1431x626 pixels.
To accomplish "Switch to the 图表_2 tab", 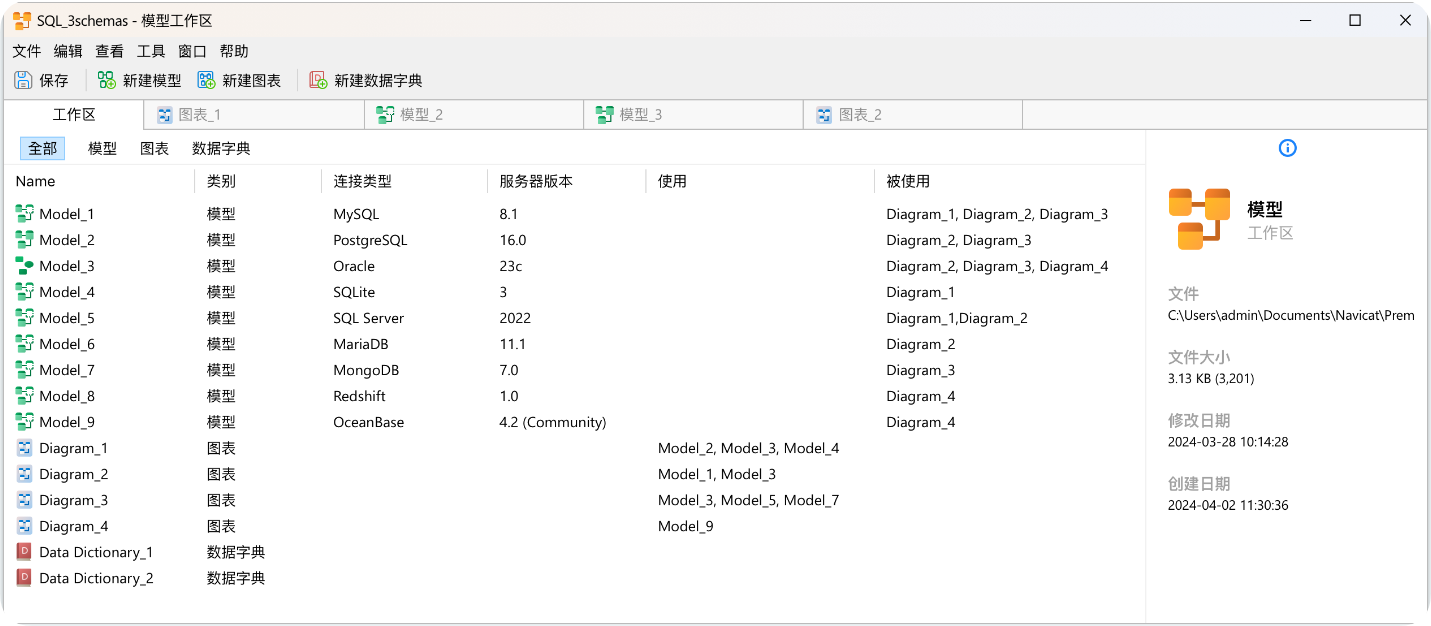I will pyautogui.click(x=913, y=115).
